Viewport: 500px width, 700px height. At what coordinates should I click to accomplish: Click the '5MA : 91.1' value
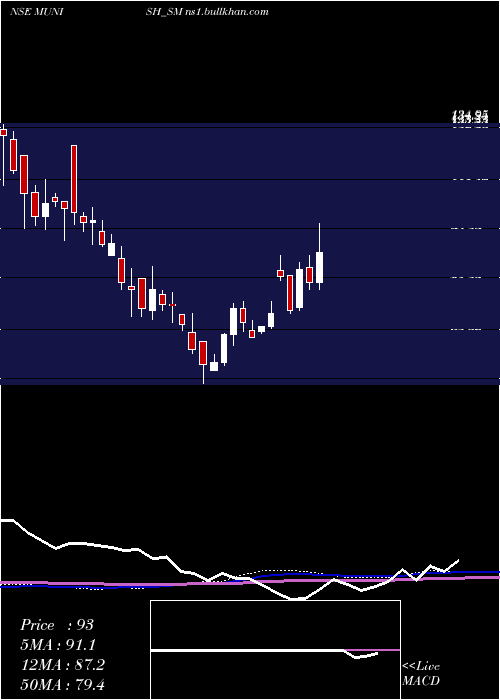pos(58,645)
